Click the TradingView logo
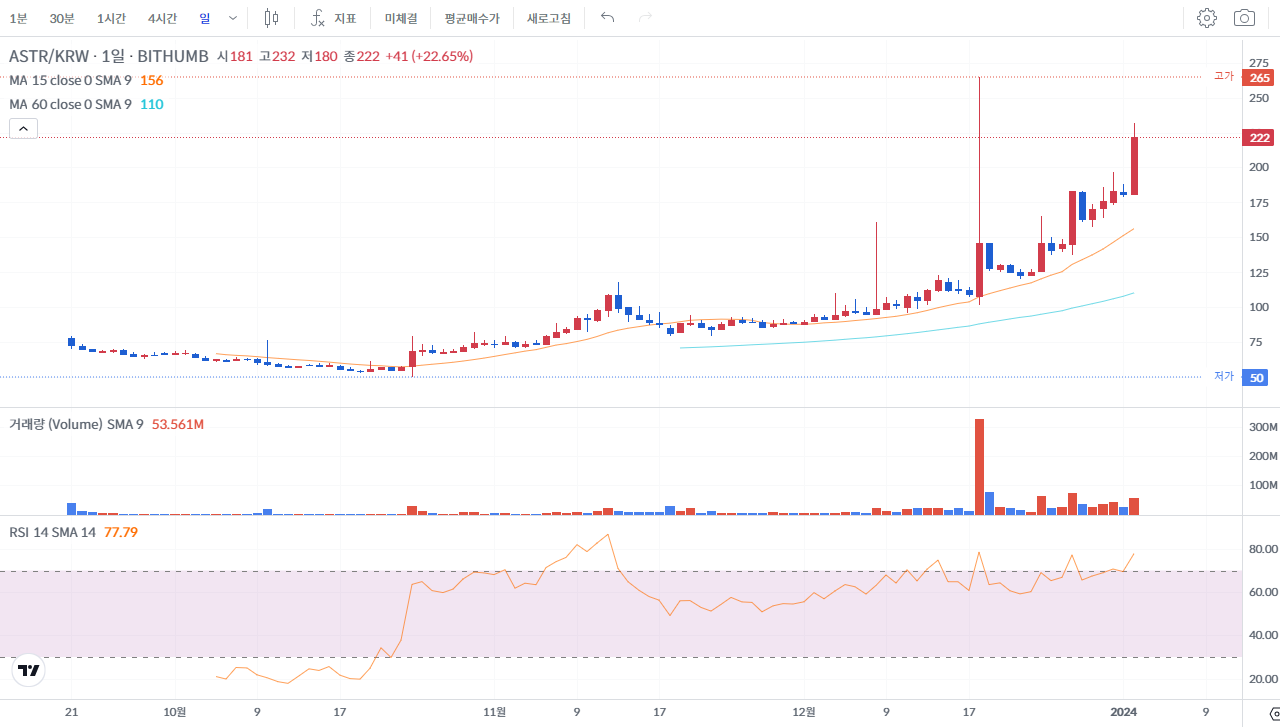This screenshot has width=1280, height=727. click(29, 671)
